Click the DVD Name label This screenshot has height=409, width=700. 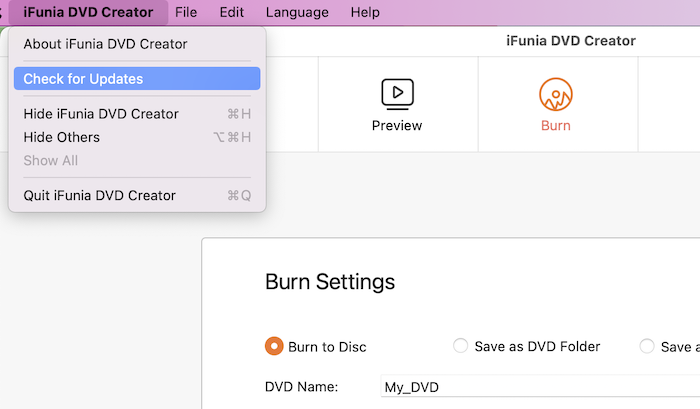[301, 387]
